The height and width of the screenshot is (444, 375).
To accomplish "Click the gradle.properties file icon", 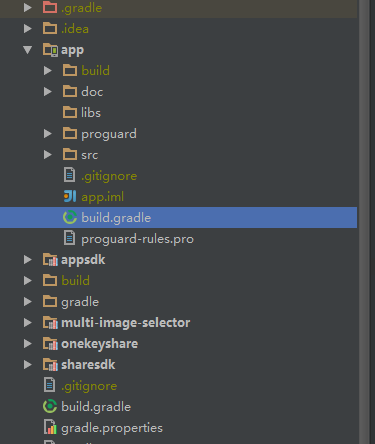I will (50, 427).
